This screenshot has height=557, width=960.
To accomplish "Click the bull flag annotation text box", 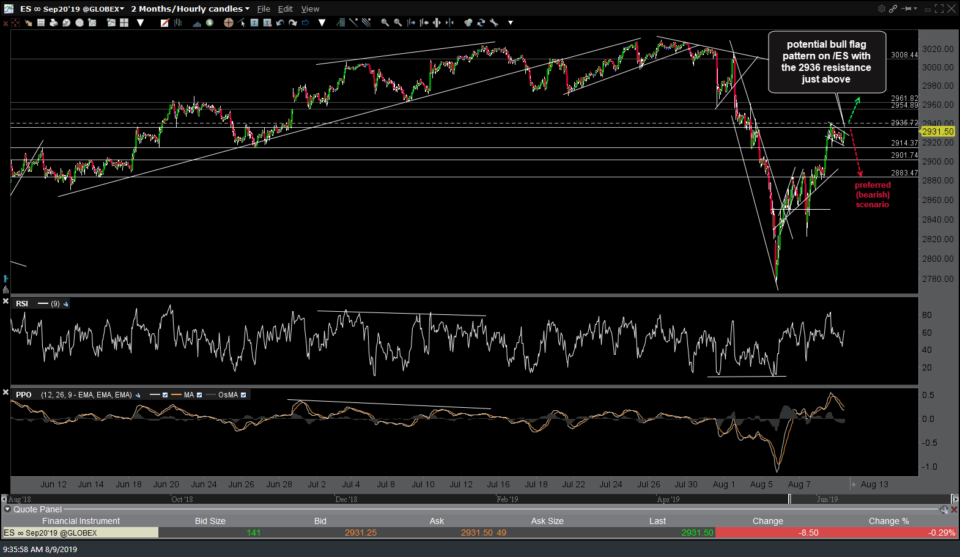I will pos(827,62).
